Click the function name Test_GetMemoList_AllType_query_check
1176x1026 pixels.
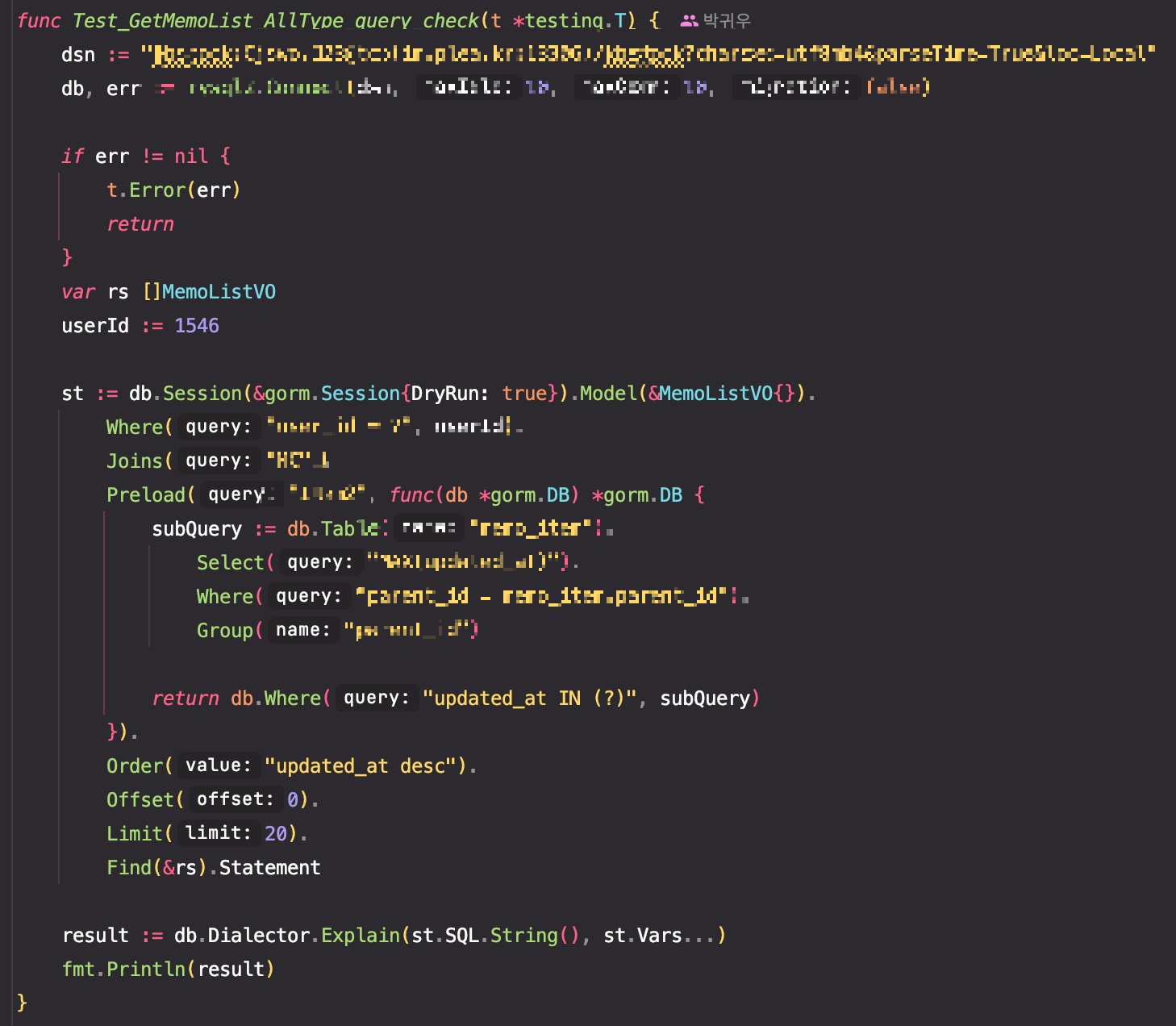277,21
